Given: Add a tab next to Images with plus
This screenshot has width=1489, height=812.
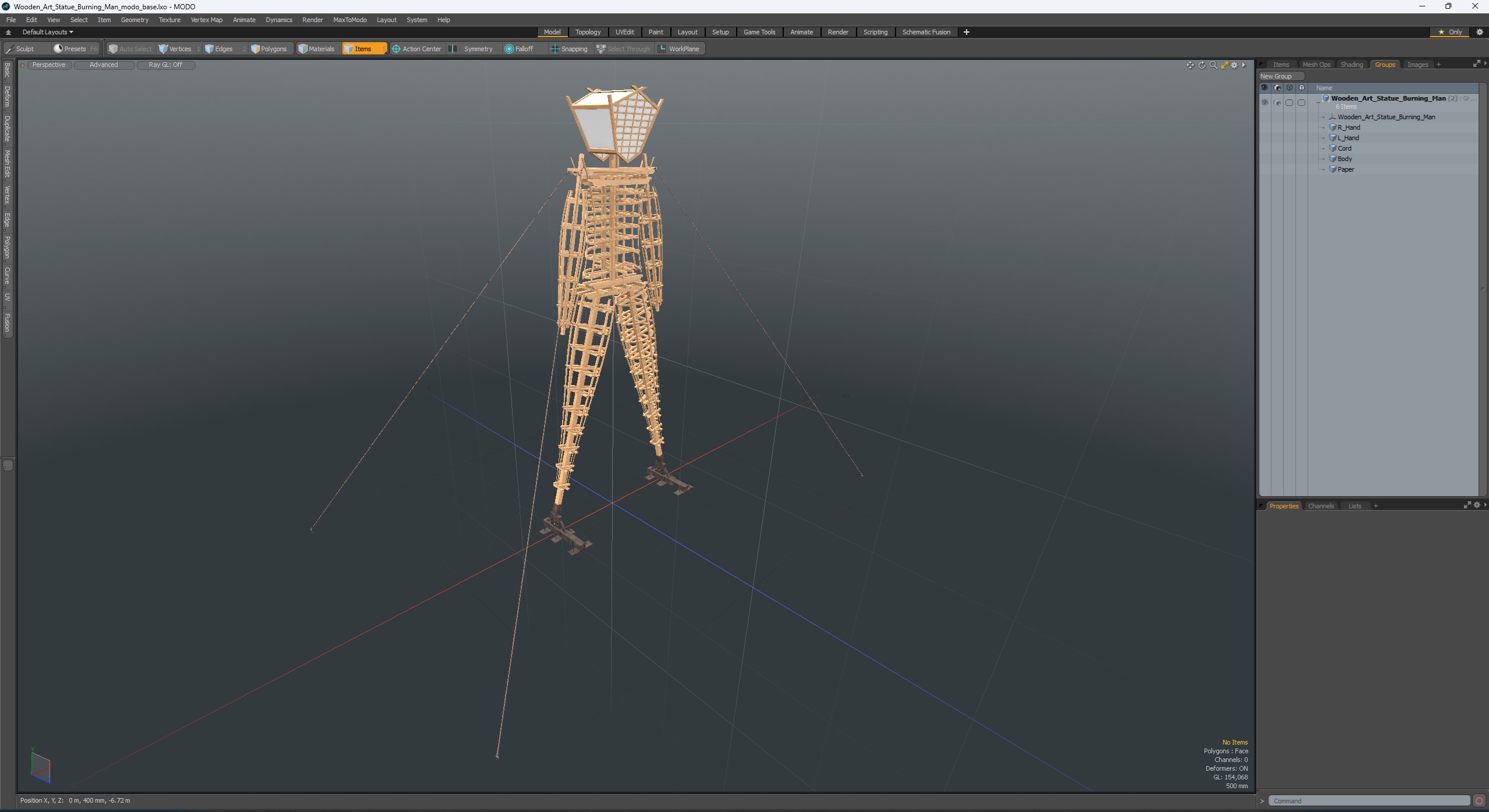Looking at the screenshot, I should [1438, 65].
